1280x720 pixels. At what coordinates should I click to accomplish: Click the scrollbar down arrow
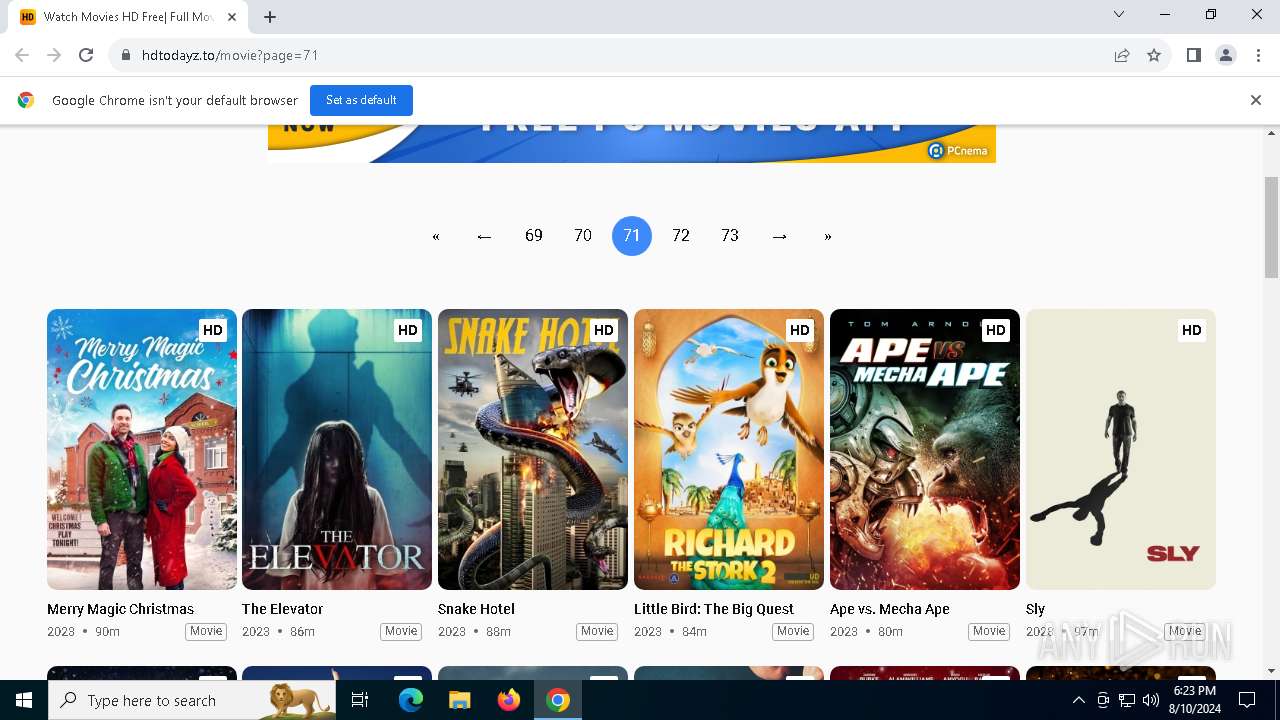(1272, 671)
